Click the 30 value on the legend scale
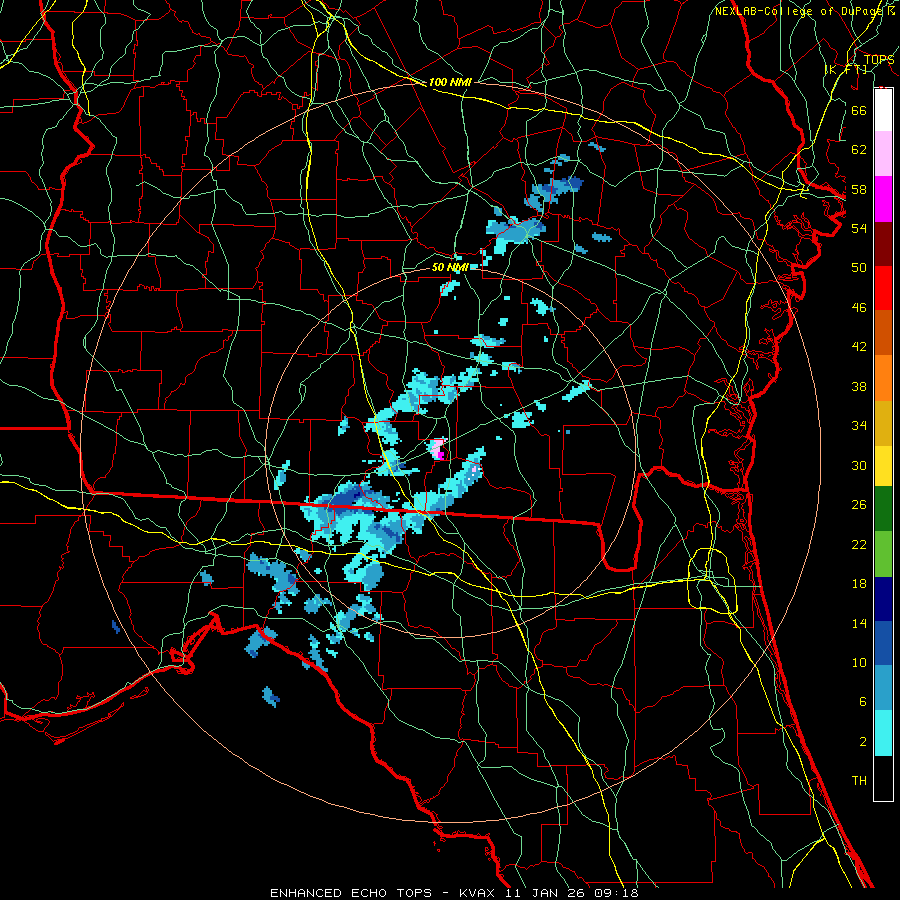This screenshot has height=900, width=900. [x=859, y=465]
